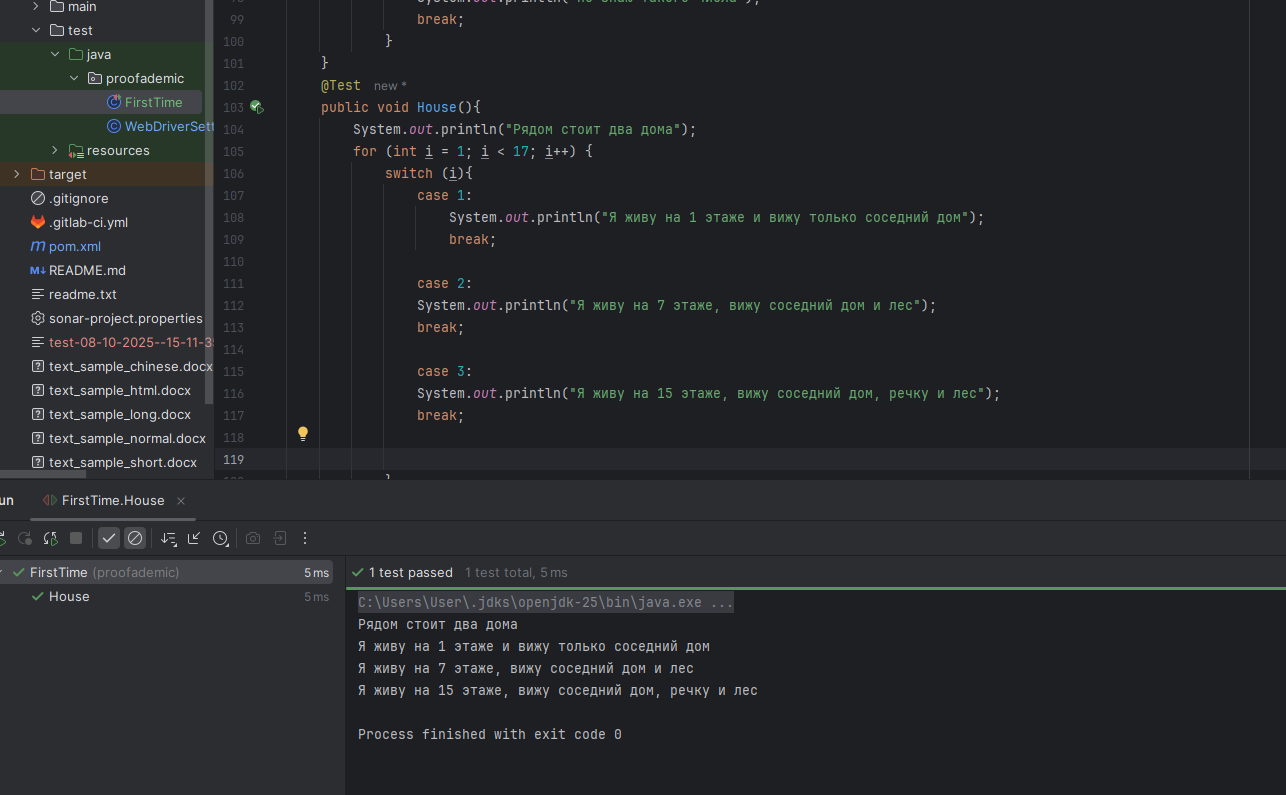Select text_sample_chinese.docx file
This screenshot has height=795, width=1286.
pos(131,366)
